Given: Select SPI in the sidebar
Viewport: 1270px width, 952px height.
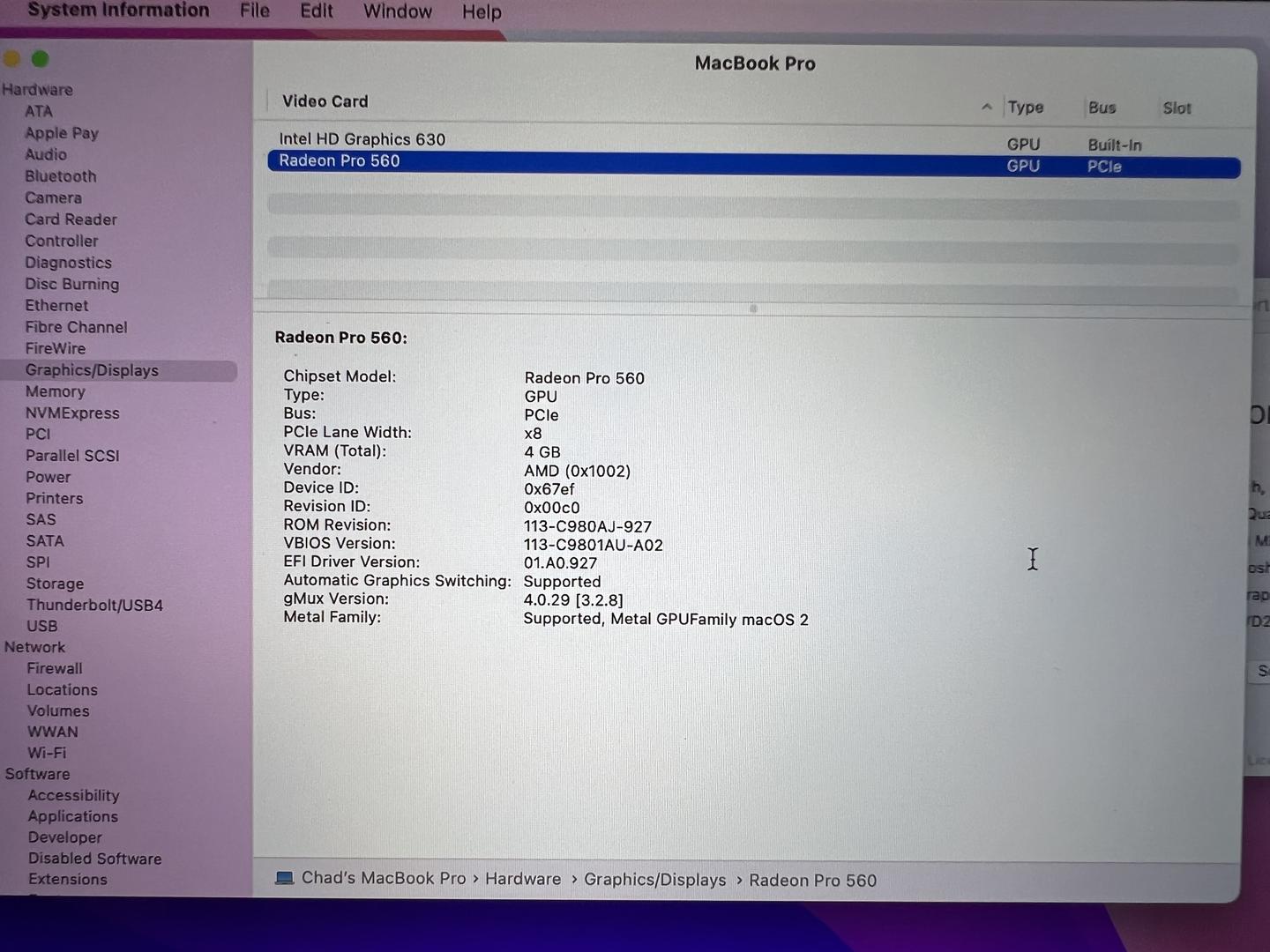Looking at the screenshot, I should click(38, 562).
